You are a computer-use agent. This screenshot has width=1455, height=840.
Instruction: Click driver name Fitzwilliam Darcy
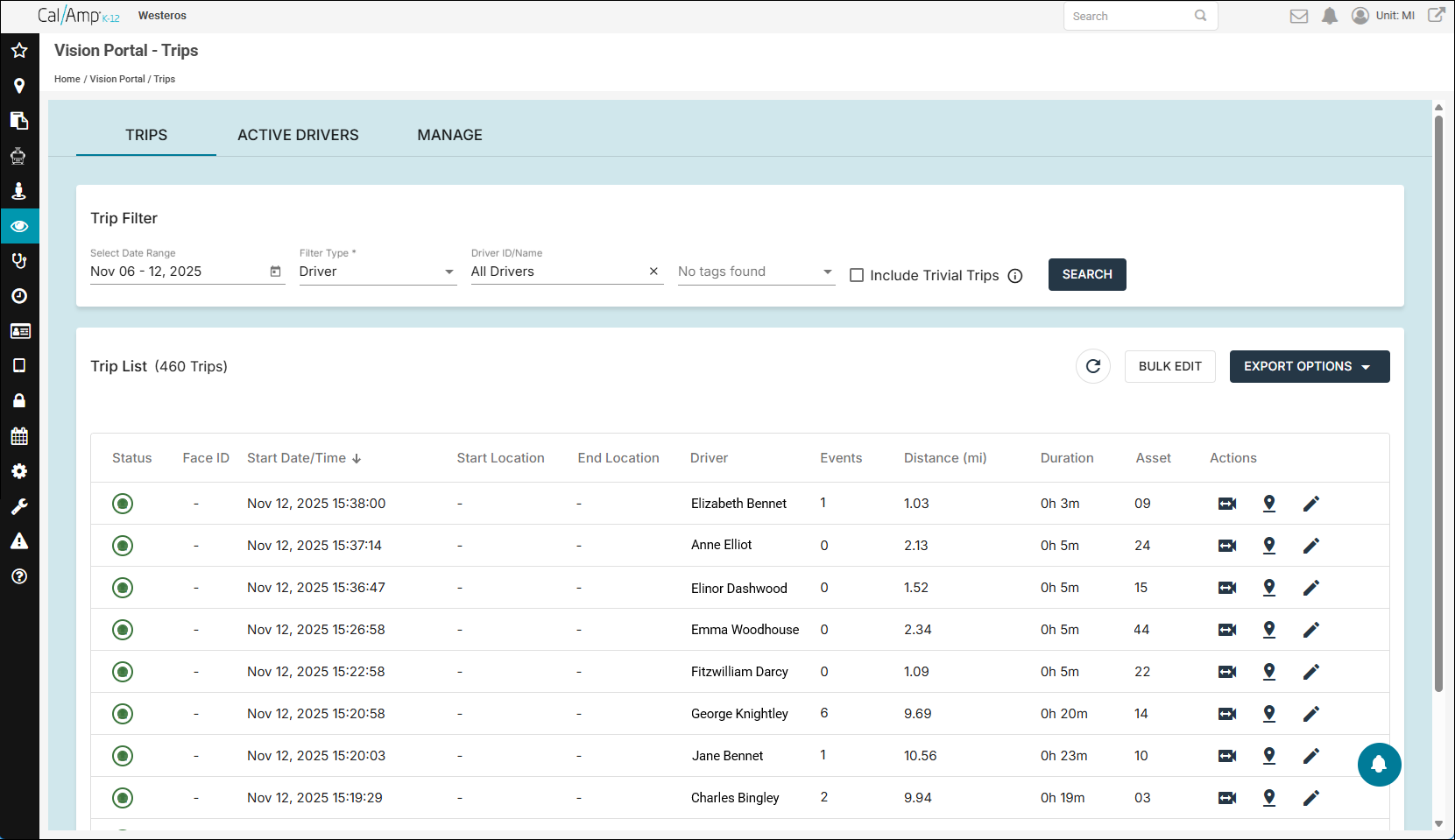point(739,672)
